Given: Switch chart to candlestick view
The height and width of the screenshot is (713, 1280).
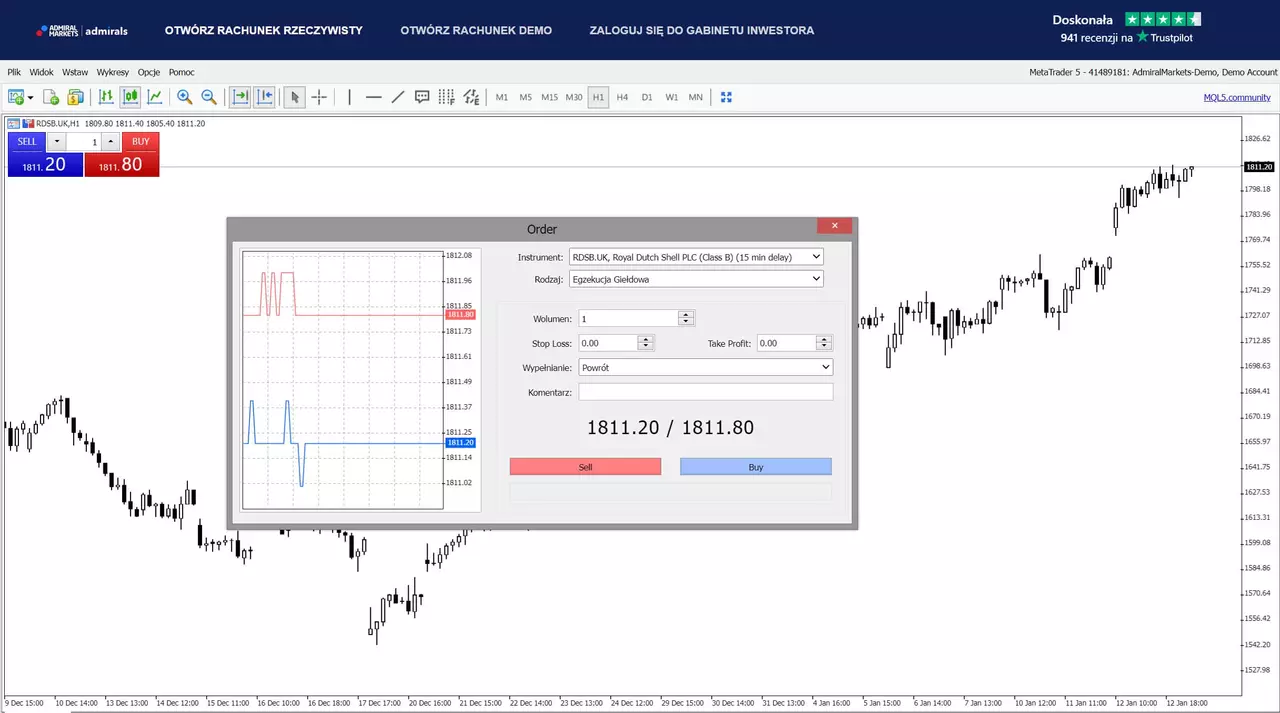Looking at the screenshot, I should 130,97.
